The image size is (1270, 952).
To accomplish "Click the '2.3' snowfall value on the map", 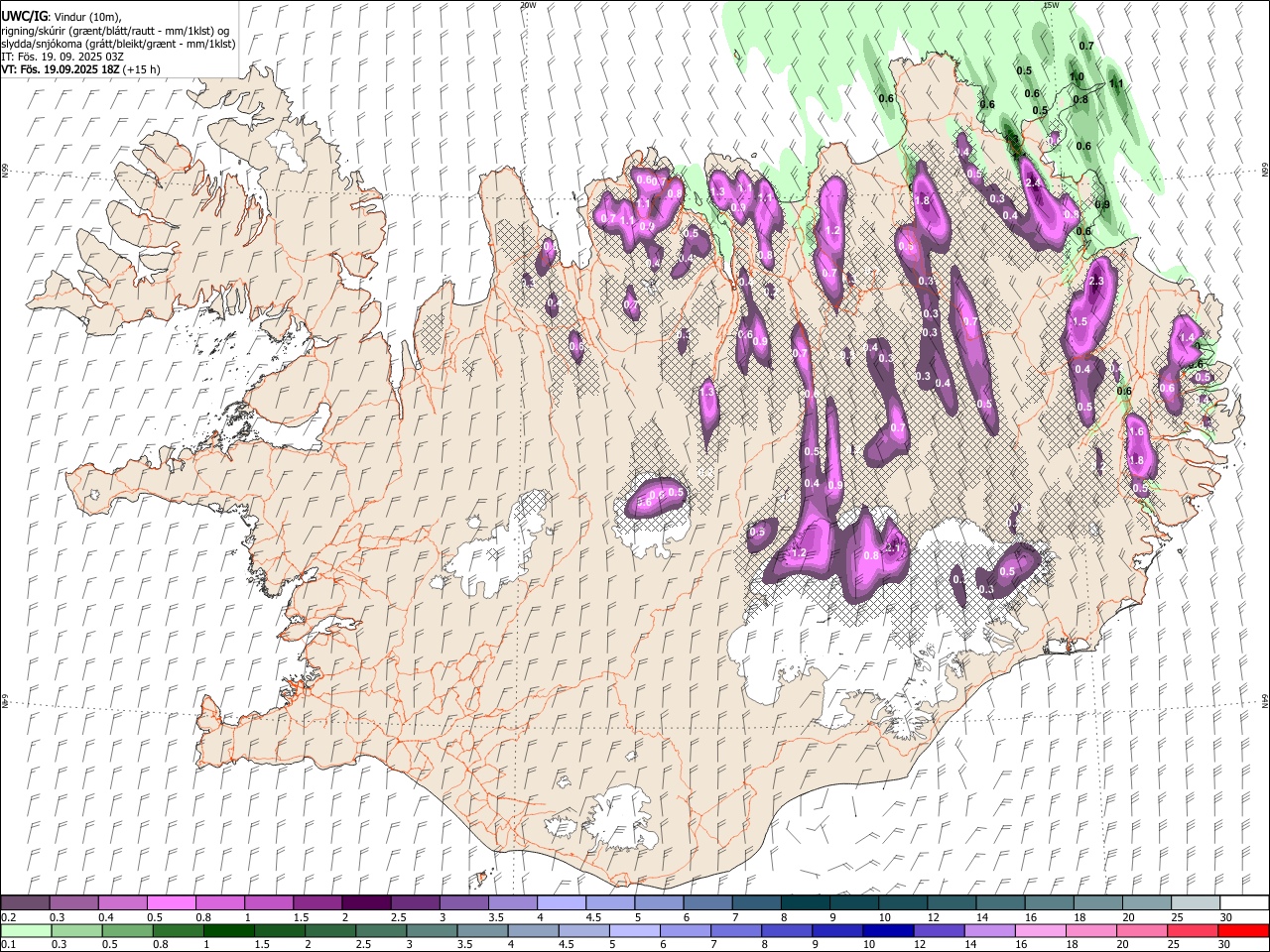I will coord(1096,282).
